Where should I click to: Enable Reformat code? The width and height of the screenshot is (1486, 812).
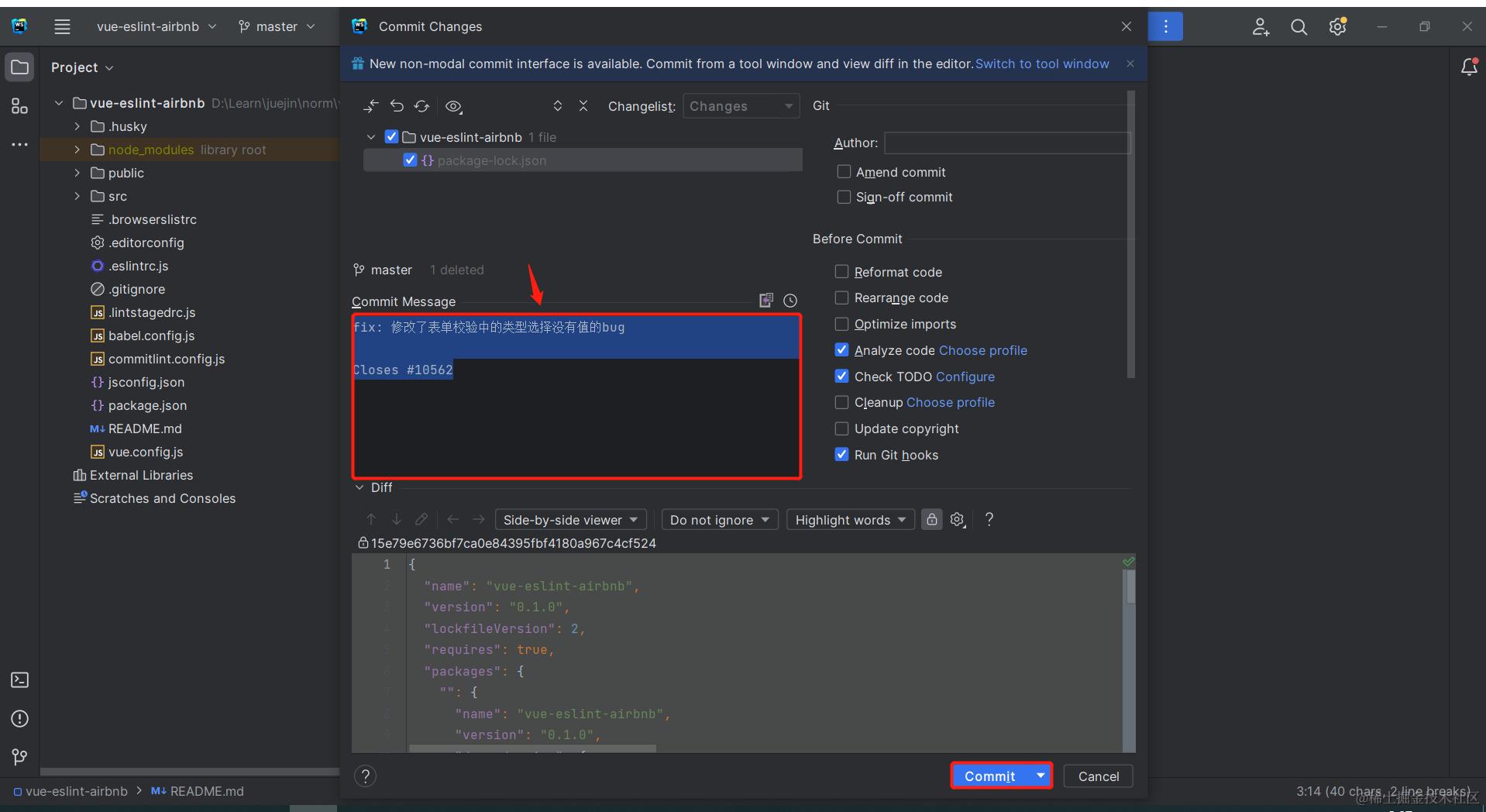pos(841,272)
